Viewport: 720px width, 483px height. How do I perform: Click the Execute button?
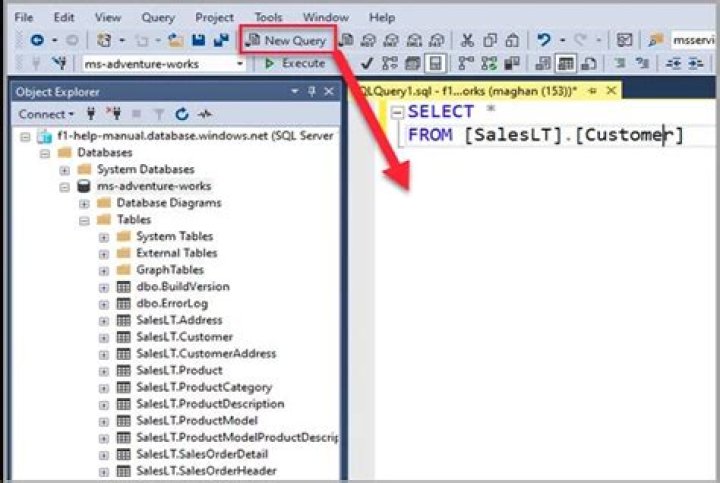tap(295, 63)
